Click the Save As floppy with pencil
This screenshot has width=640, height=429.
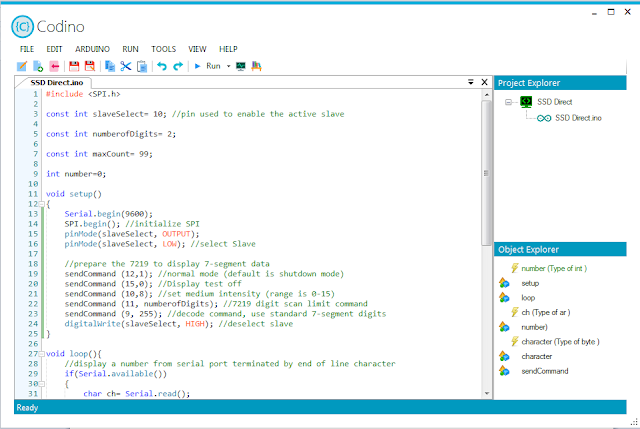(90, 66)
